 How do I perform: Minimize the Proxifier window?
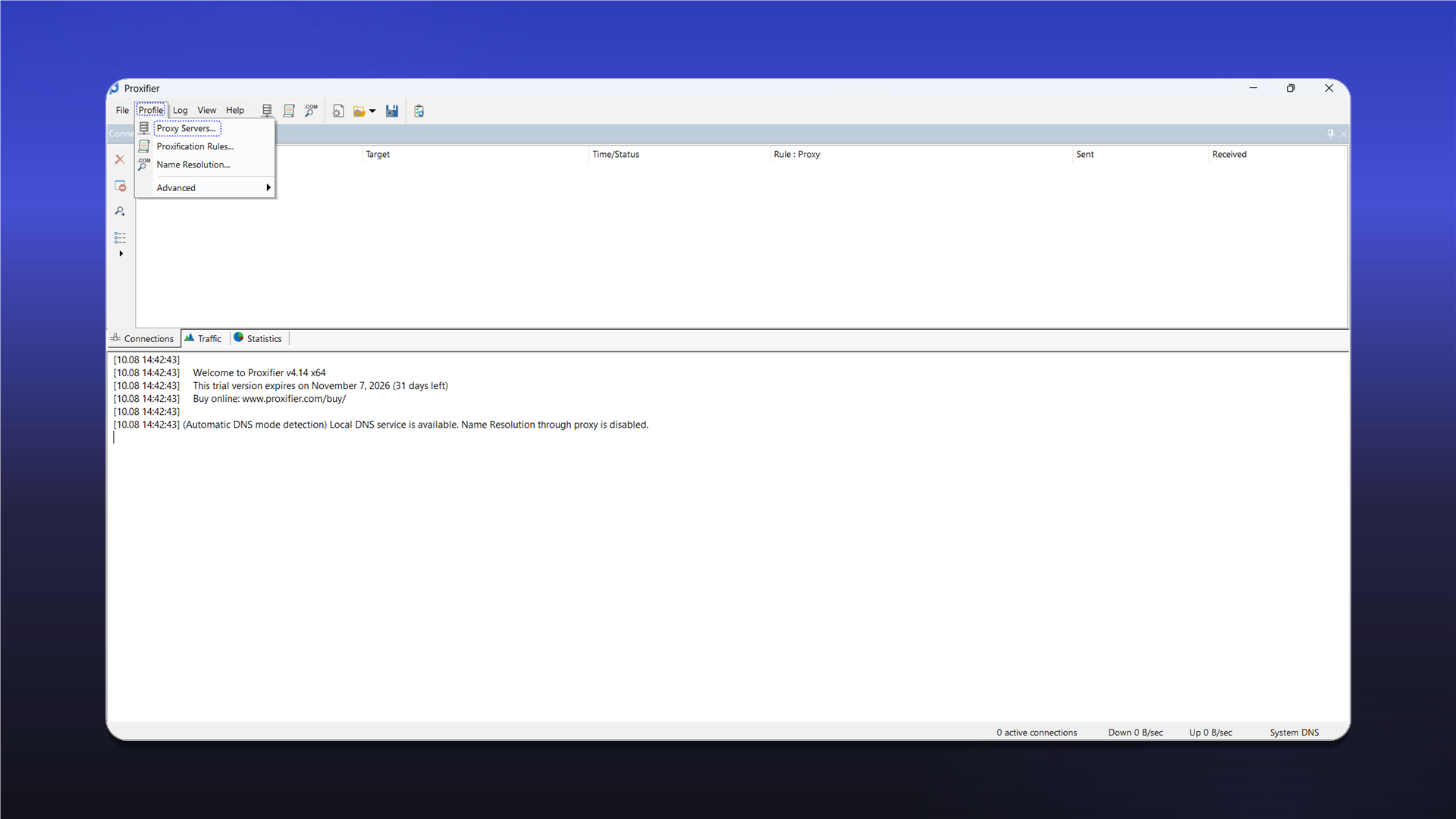click(x=1253, y=88)
